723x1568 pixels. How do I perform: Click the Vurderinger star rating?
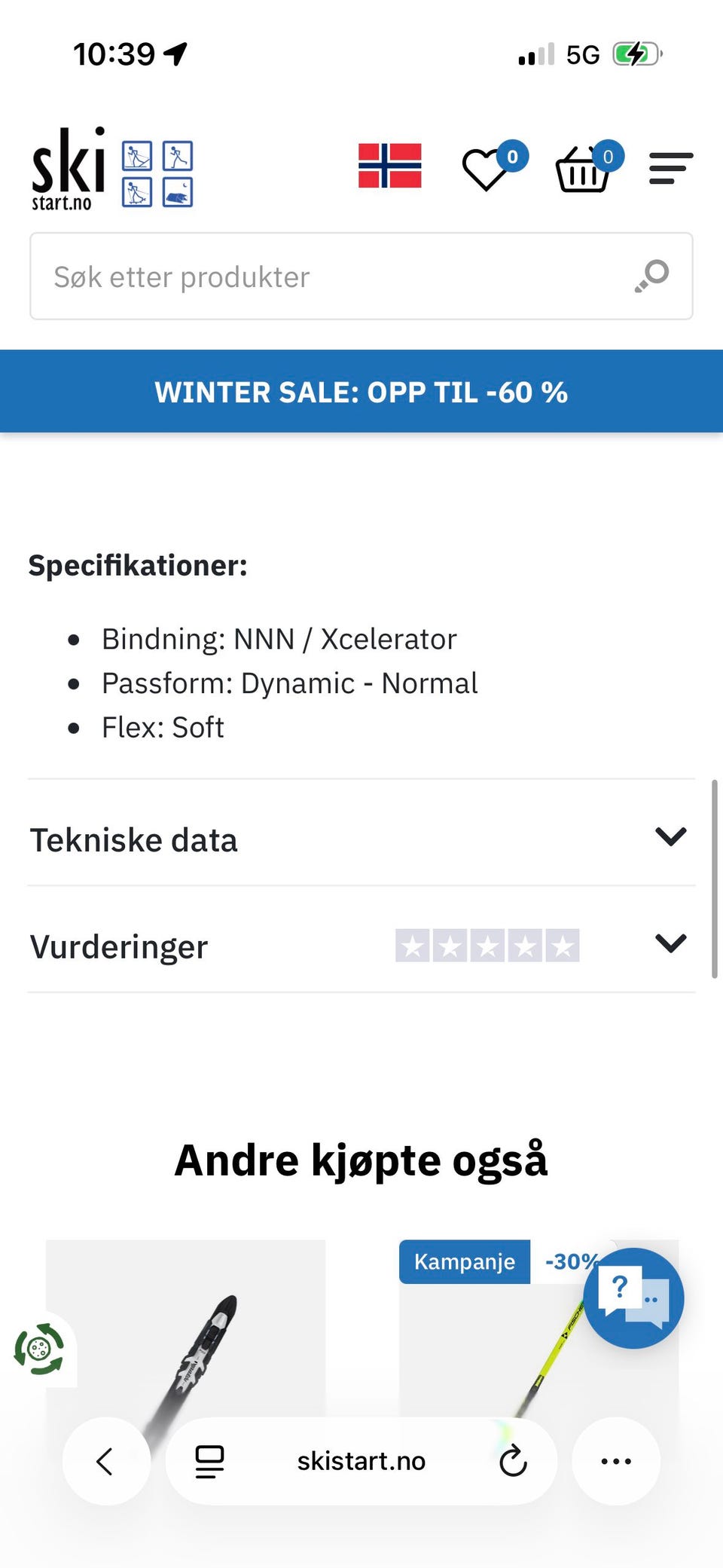click(487, 946)
